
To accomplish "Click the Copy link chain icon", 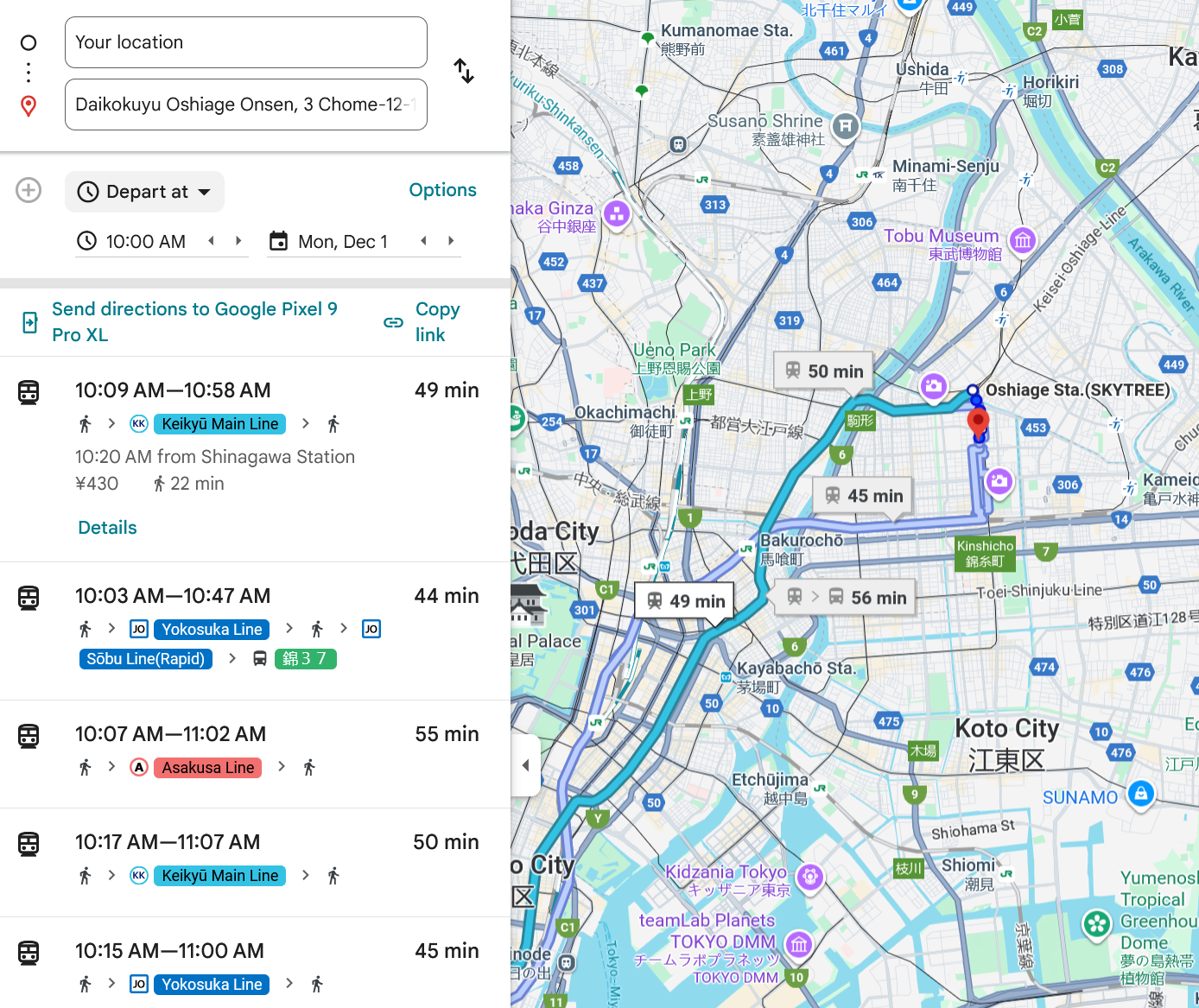I will [x=394, y=322].
